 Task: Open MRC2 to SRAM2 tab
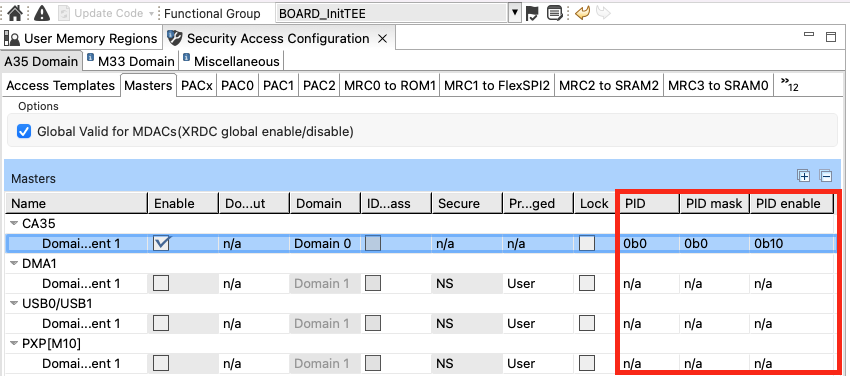pyautogui.click(x=609, y=85)
